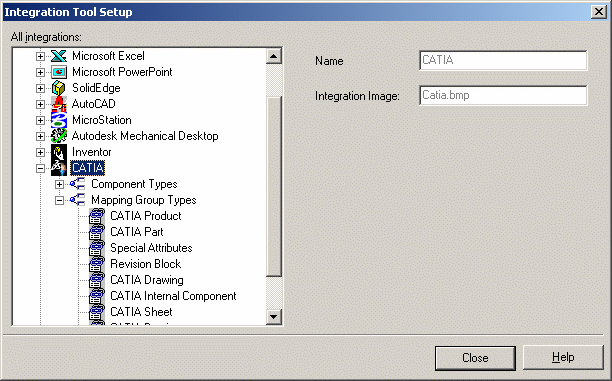Expand the AutoCAD node
The height and width of the screenshot is (381, 612).
[x=40, y=105]
